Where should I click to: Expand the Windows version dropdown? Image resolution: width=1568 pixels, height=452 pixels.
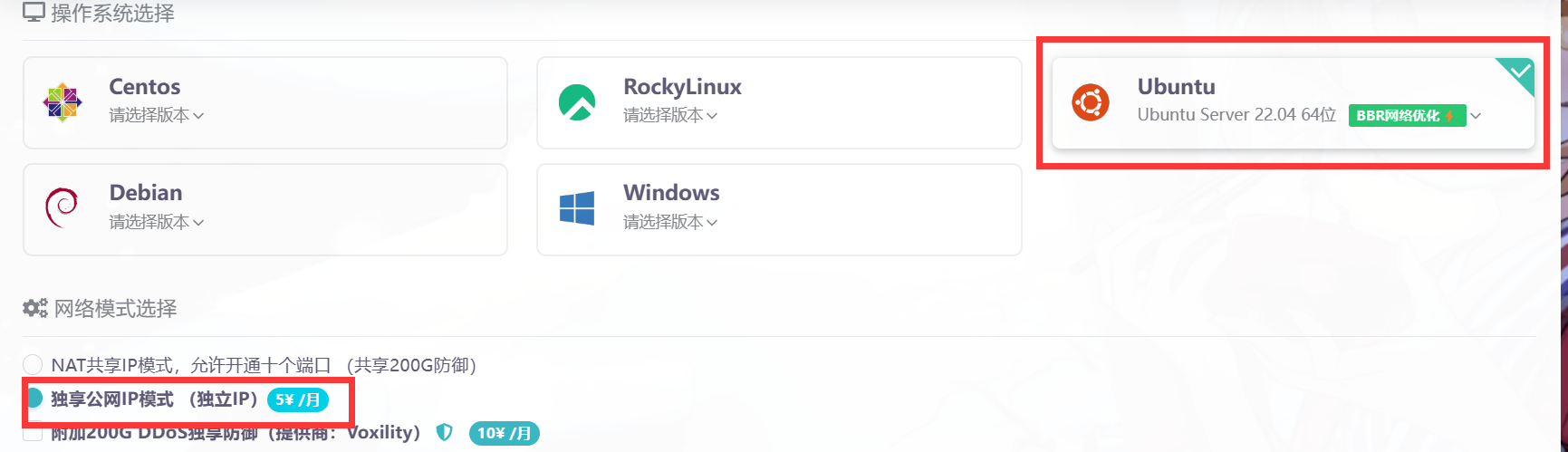pos(669,222)
